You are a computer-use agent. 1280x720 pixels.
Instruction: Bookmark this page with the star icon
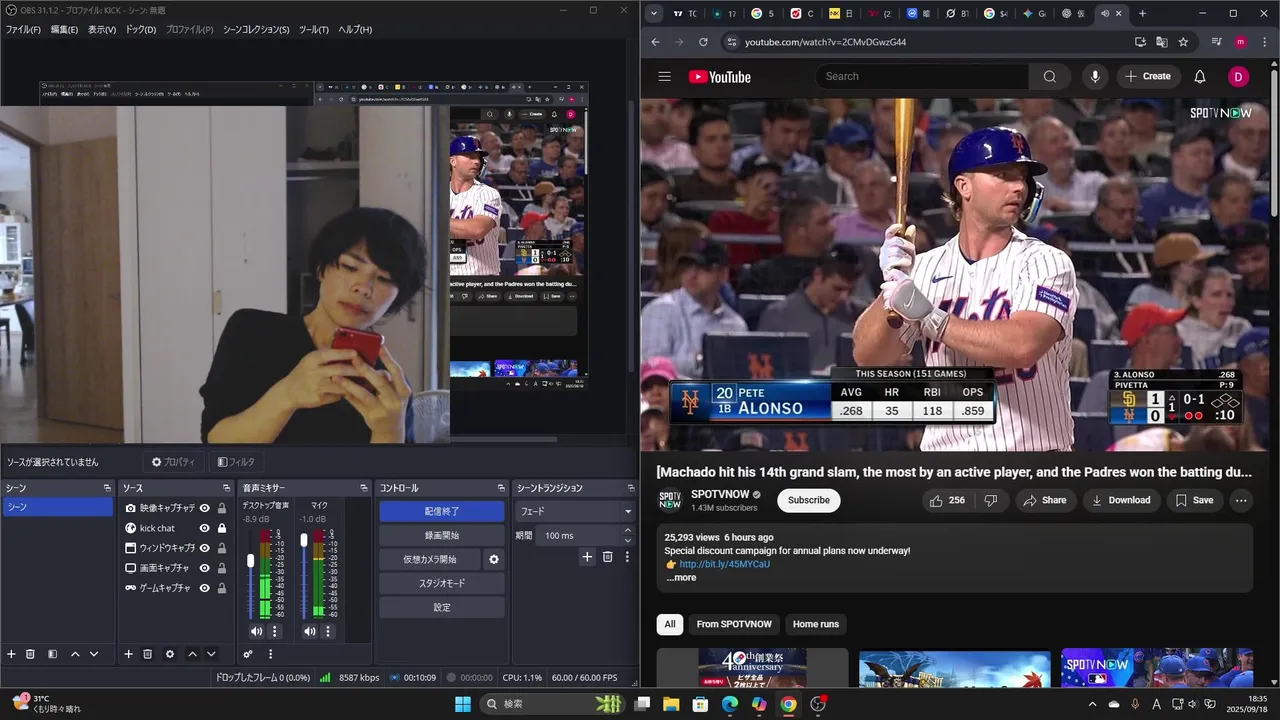point(1183,42)
